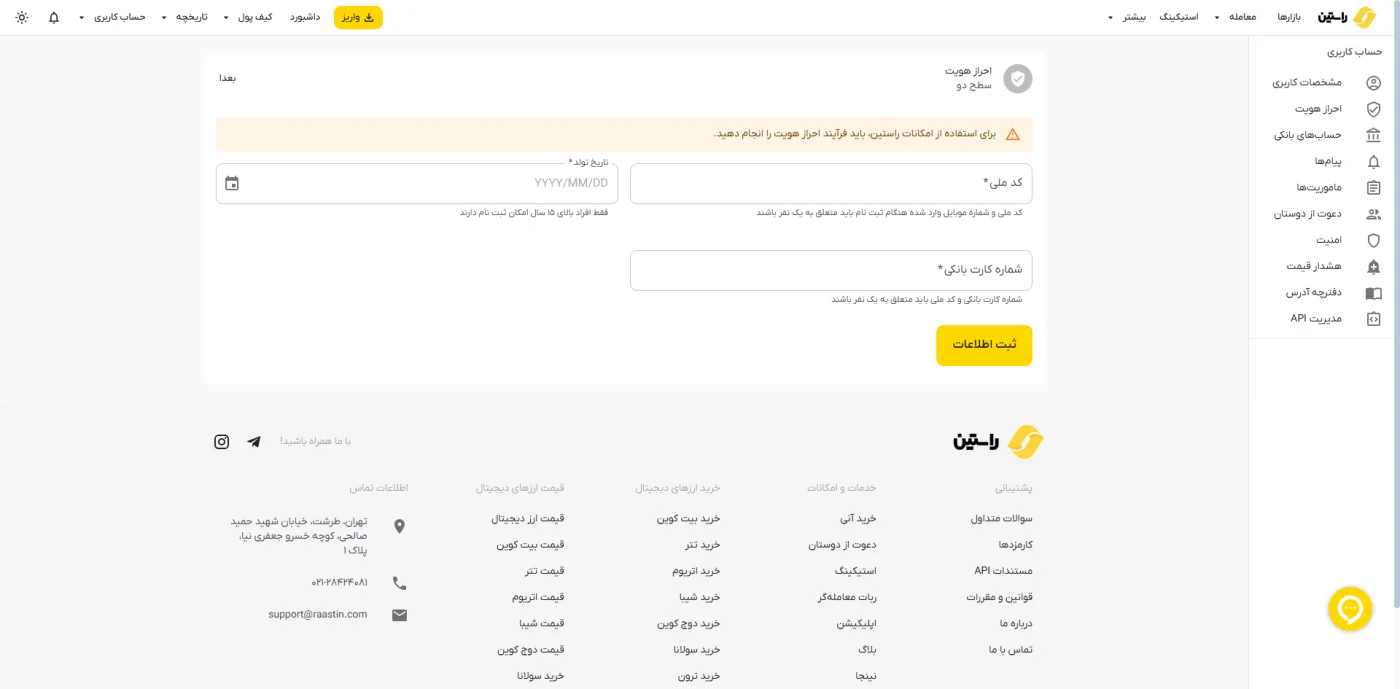
Task: Click the yellow واریز deposit button
Action: coord(358,17)
